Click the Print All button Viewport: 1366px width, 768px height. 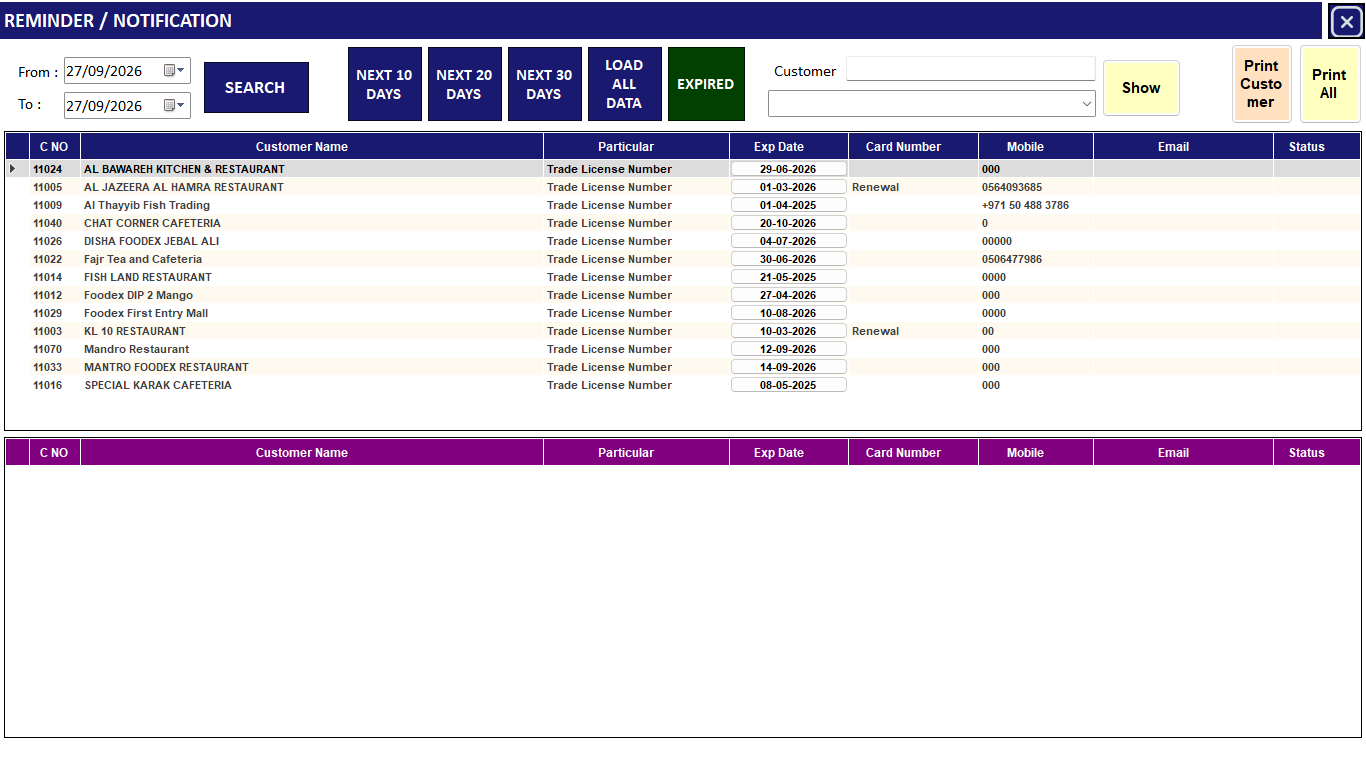pyautogui.click(x=1329, y=84)
